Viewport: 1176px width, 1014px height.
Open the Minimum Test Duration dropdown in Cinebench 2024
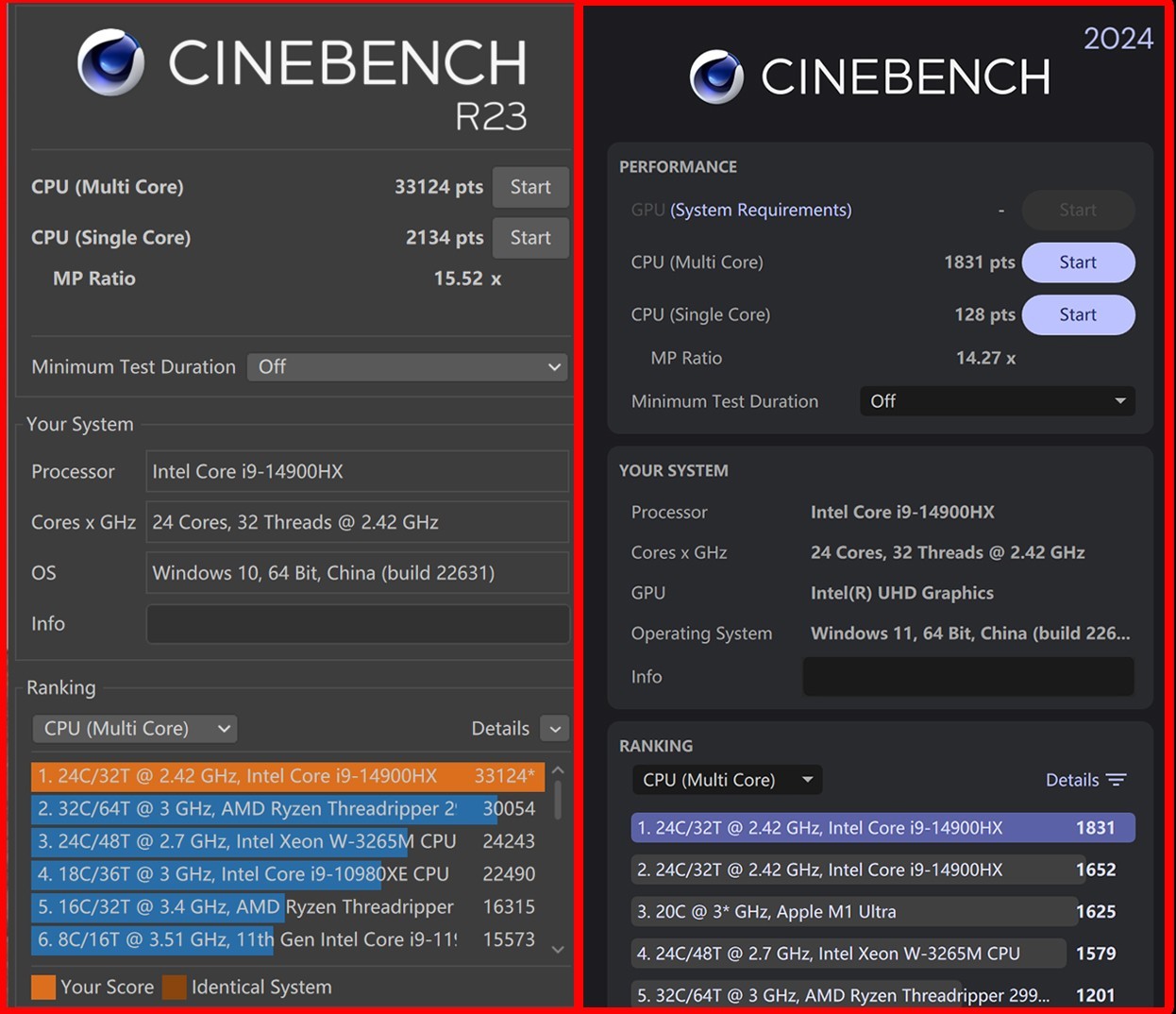tap(997, 401)
